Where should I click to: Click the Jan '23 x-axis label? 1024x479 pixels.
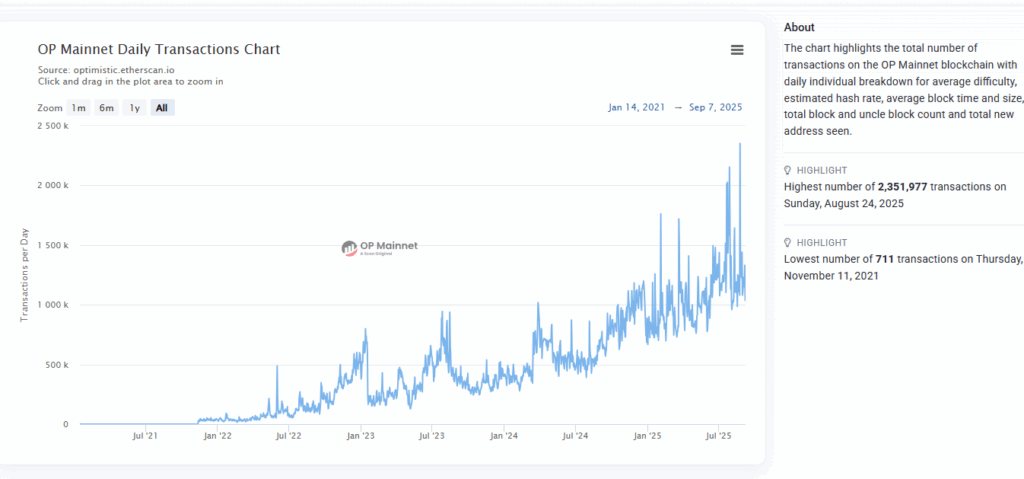pos(361,436)
